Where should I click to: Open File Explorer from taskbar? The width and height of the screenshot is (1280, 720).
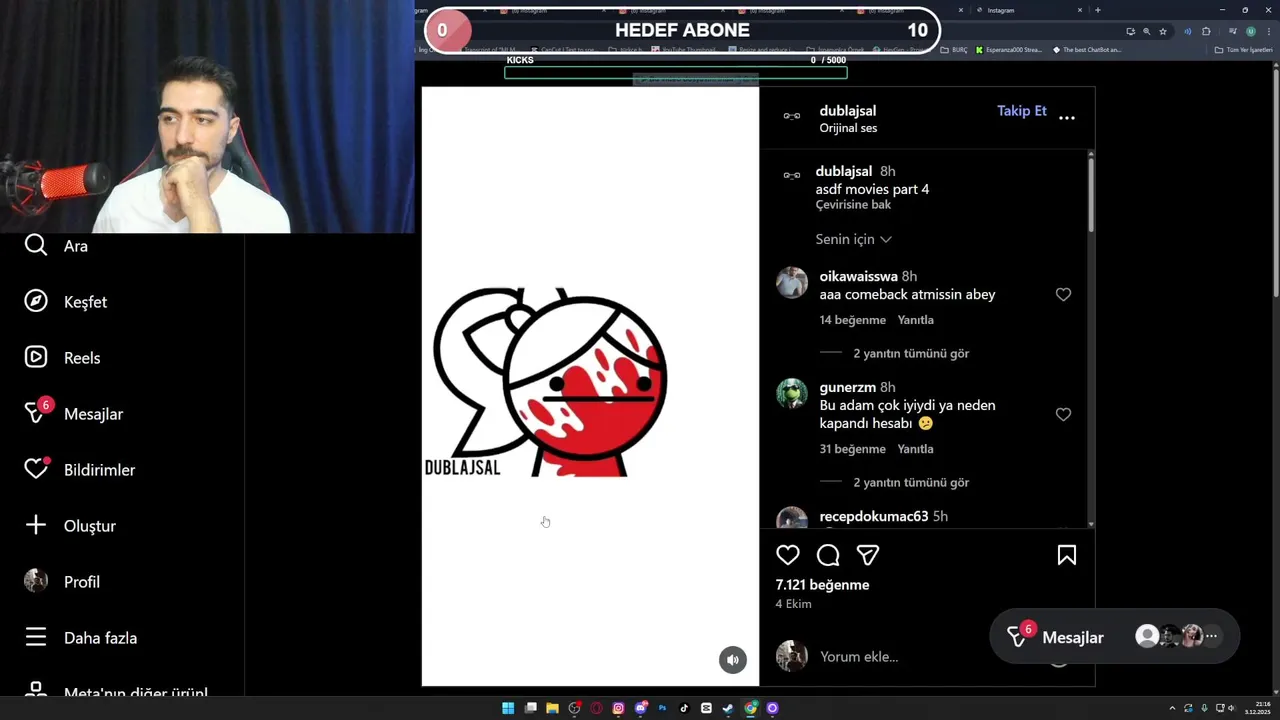click(x=552, y=708)
